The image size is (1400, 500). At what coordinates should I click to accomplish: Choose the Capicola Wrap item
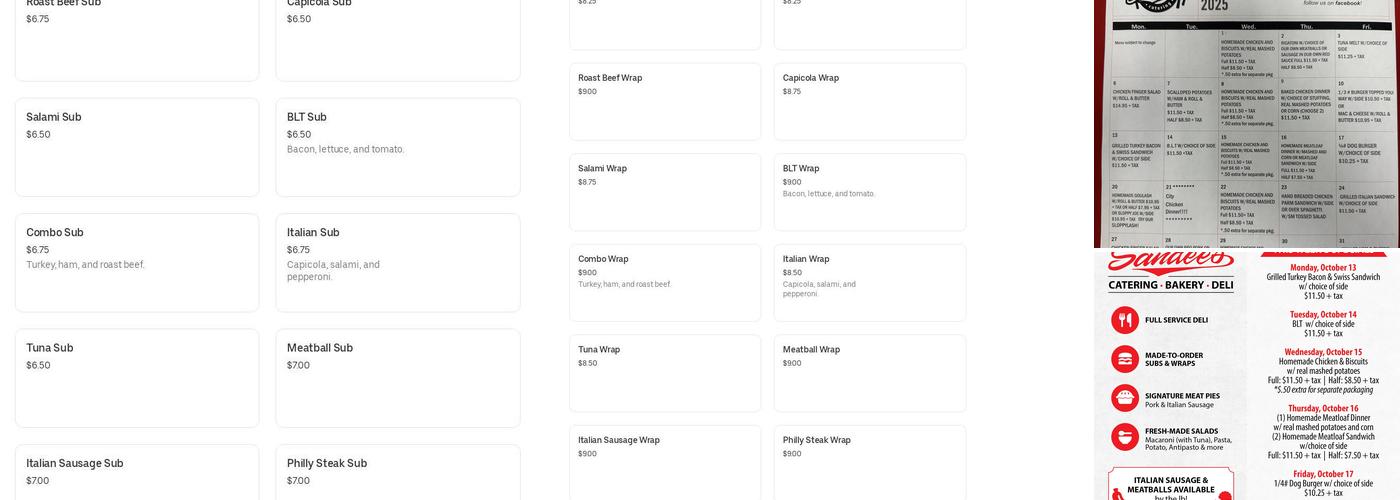(x=870, y=102)
